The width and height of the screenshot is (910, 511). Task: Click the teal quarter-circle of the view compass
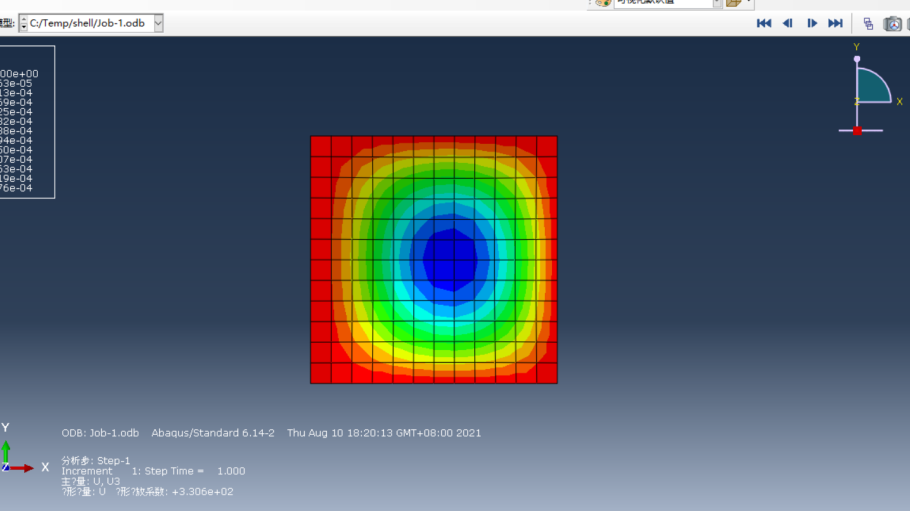[x=872, y=88]
